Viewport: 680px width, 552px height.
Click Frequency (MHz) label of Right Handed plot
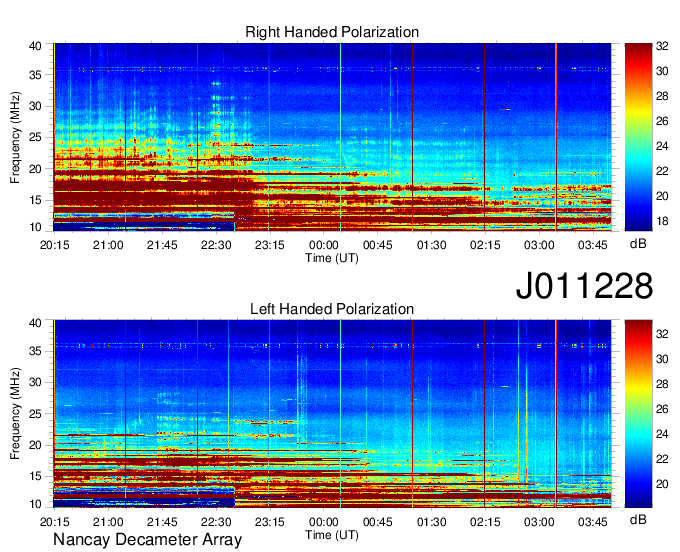pyautogui.click(x=15, y=137)
